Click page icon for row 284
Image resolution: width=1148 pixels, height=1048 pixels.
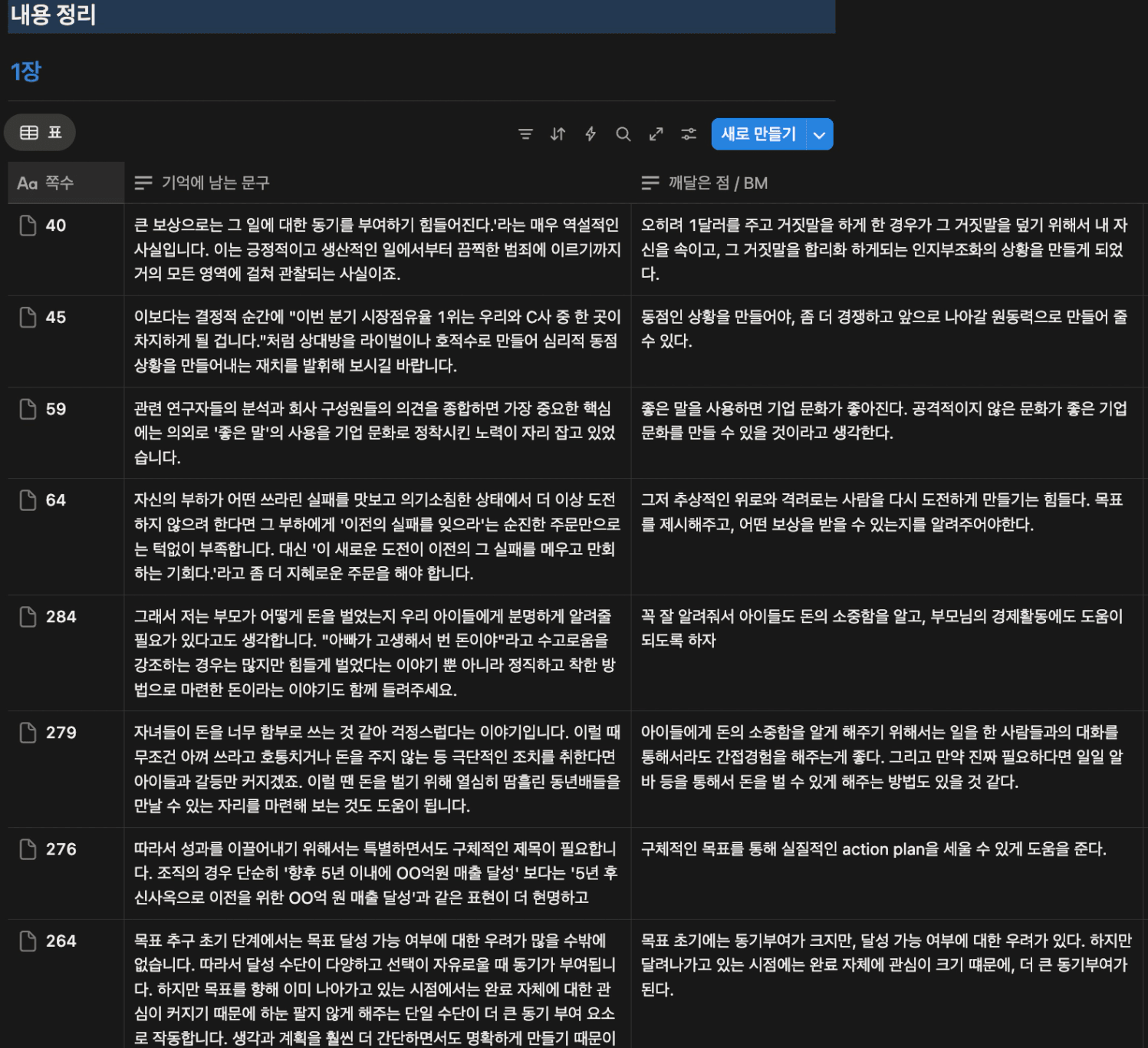point(28,617)
